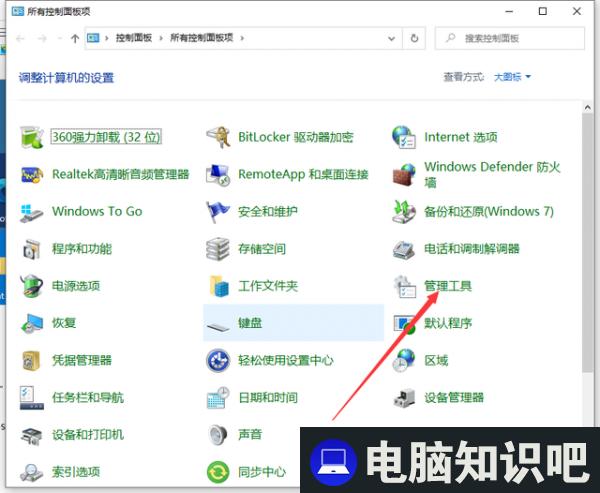The width and height of the screenshot is (600, 493).
Task: Click the 调整计算机的设置 heading
Action: [66, 78]
